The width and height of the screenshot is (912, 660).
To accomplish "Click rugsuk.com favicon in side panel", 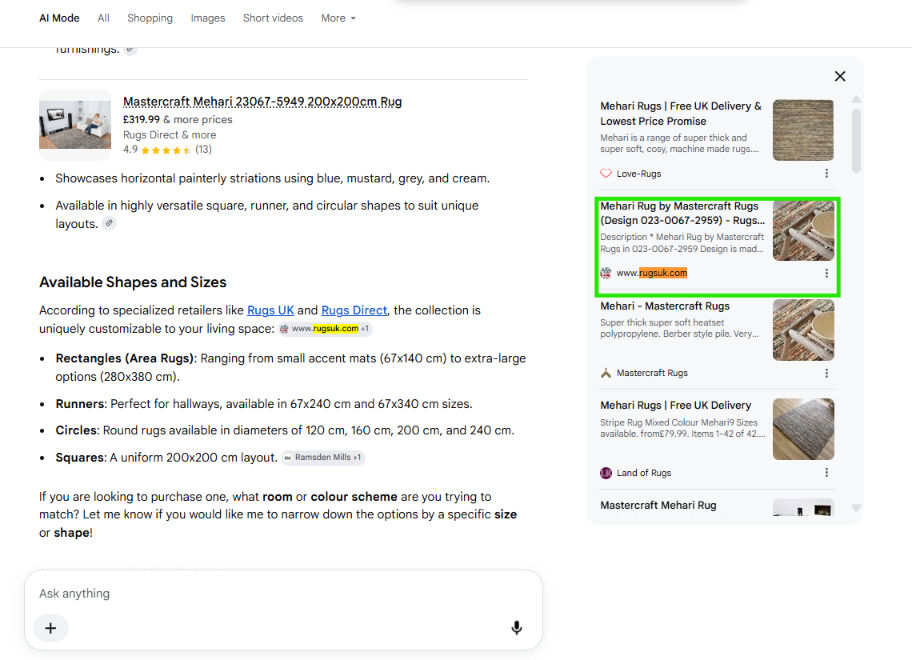I will [606, 273].
